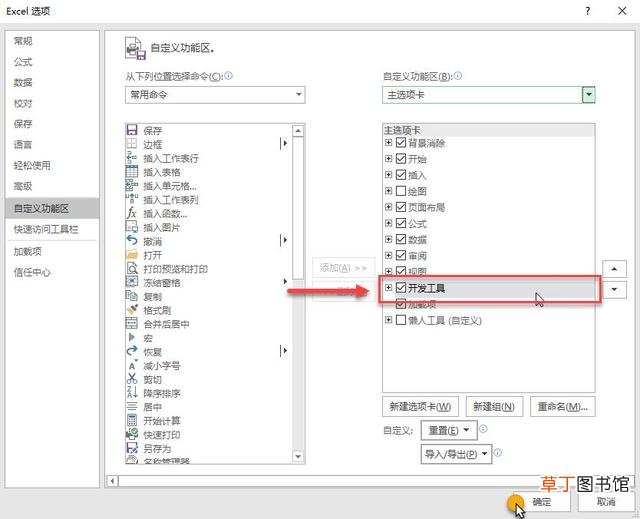Click the Undo (撤消) command icon
Screen dimensions: 640x519
[132, 241]
